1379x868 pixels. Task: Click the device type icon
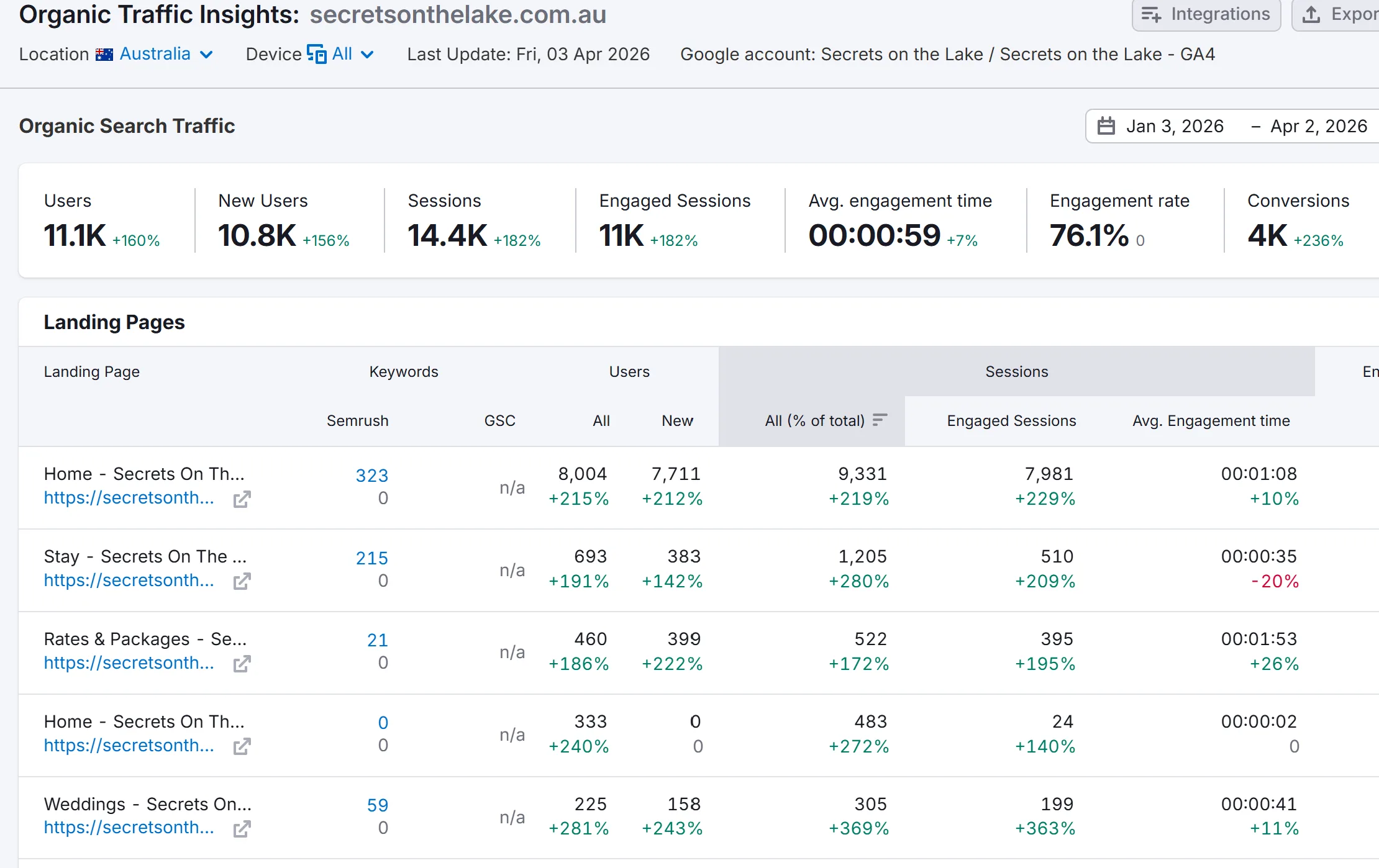(316, 54)
